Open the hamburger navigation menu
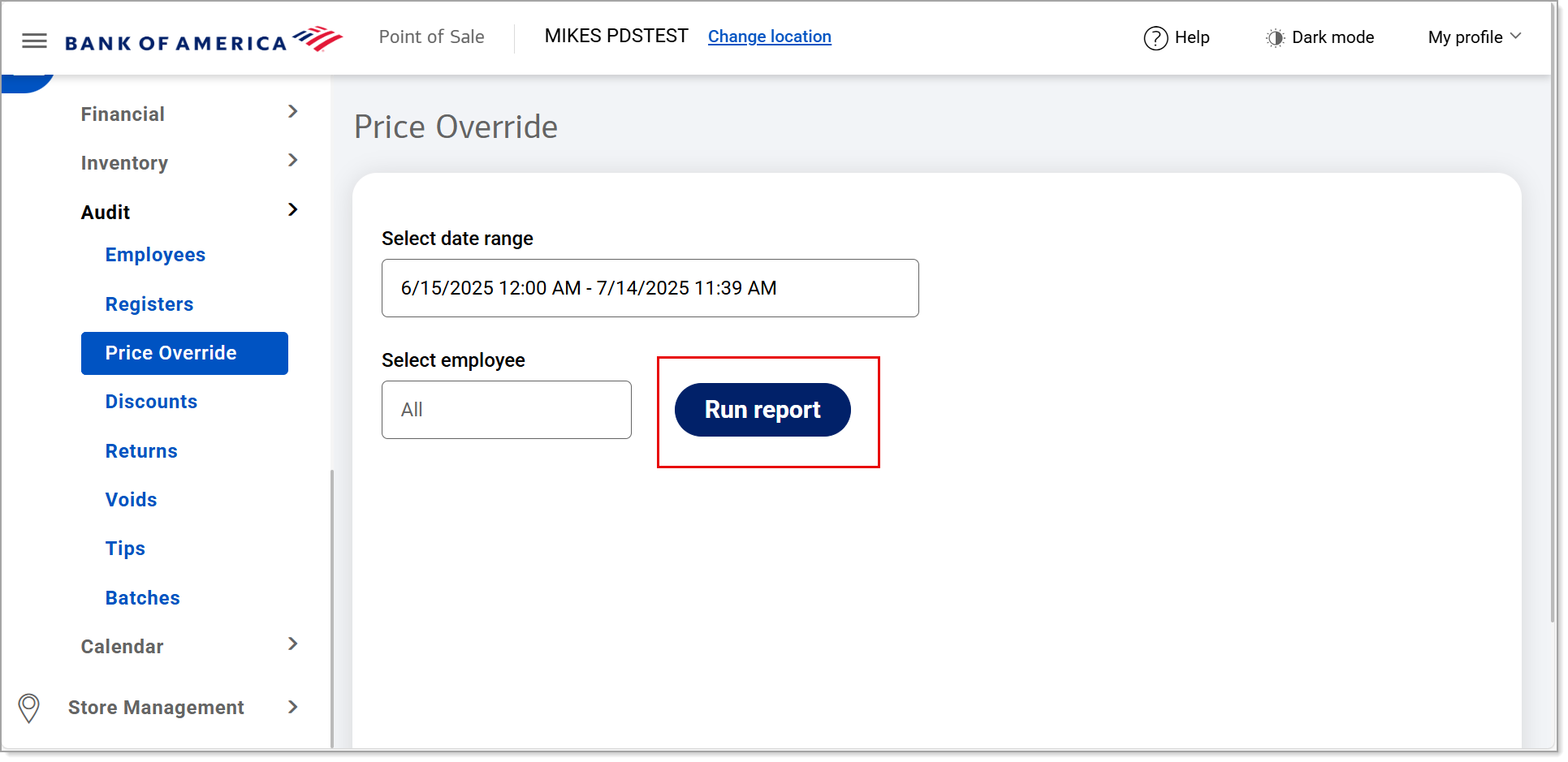Screen dimensions: 1568x762 tap(34, 41)
